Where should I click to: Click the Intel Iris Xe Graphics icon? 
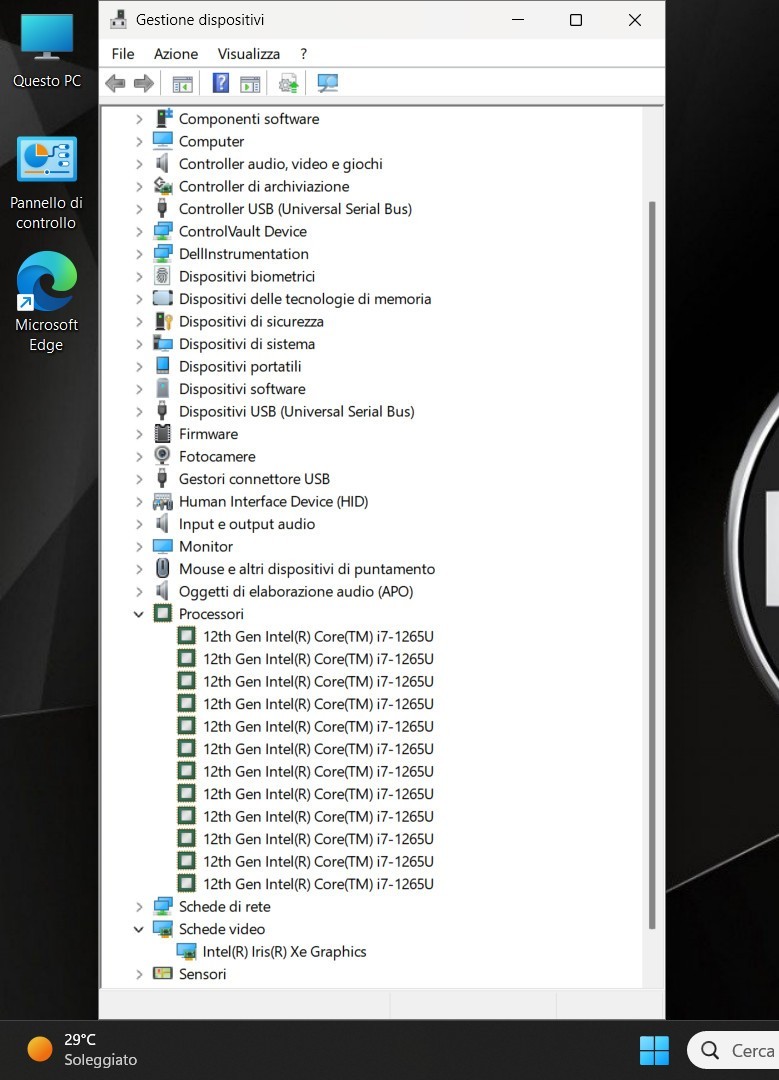[186, 951]
